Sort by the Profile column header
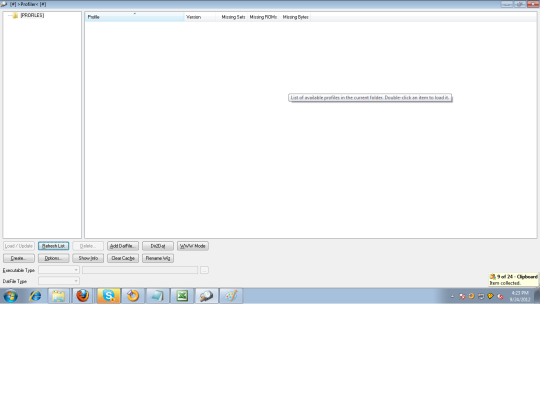Viewport: 540px width, 408px height. click(134, 17)
